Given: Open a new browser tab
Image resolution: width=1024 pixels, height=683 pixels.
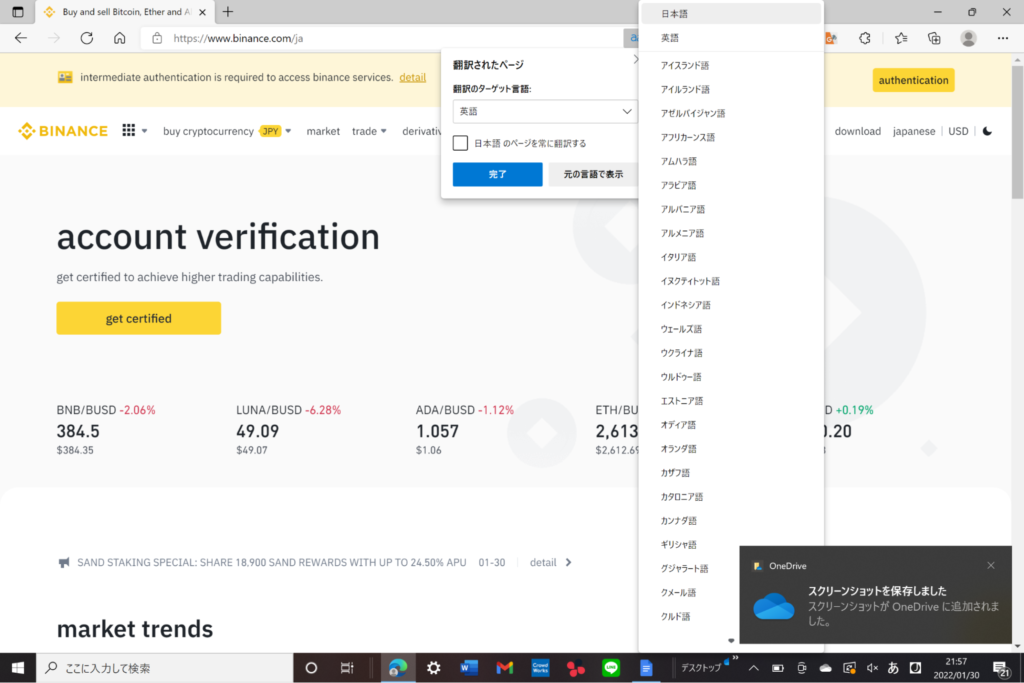Looking at the screenshot, I should [228, 12].
